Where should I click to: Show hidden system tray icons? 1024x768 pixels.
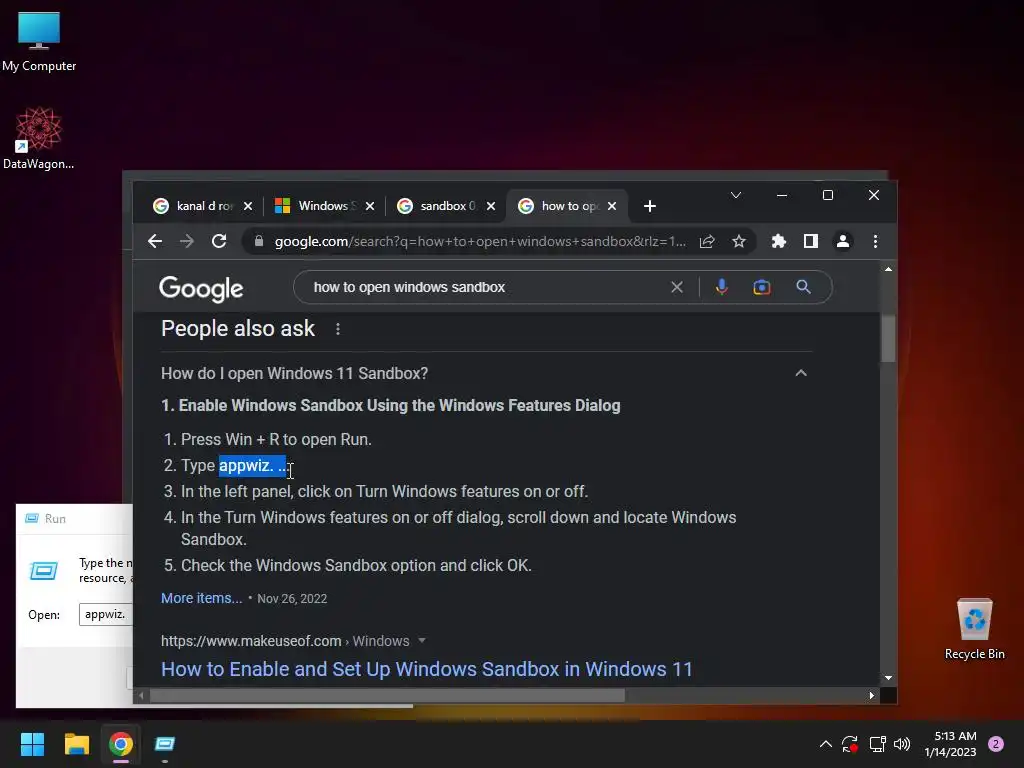click(x=825, y=744)
